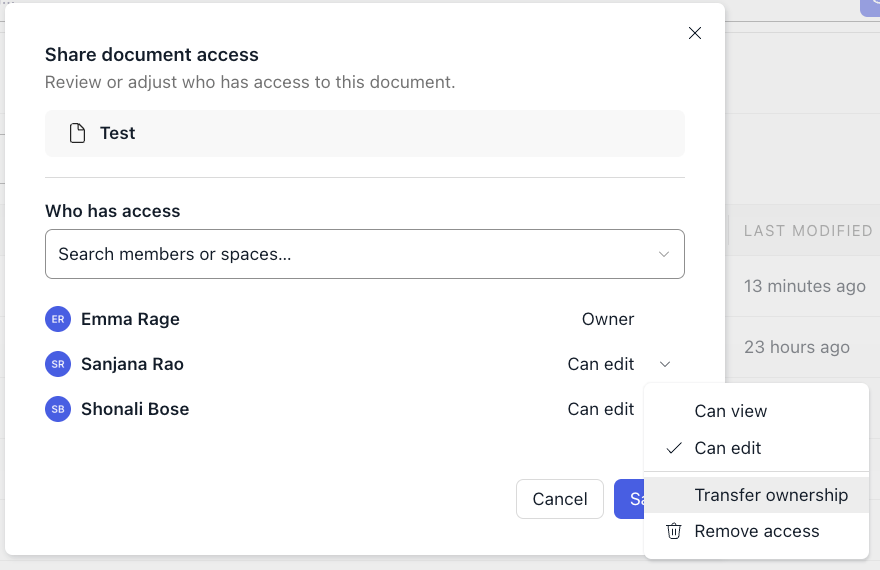Close the Share document access dialog
The width and height of the screenshot is (880, 570).
pos(695,33)
